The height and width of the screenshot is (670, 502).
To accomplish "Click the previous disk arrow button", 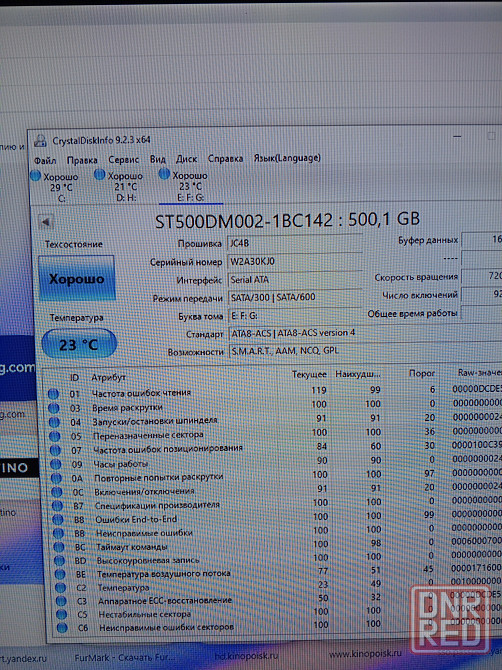I will tap(45, 222).
